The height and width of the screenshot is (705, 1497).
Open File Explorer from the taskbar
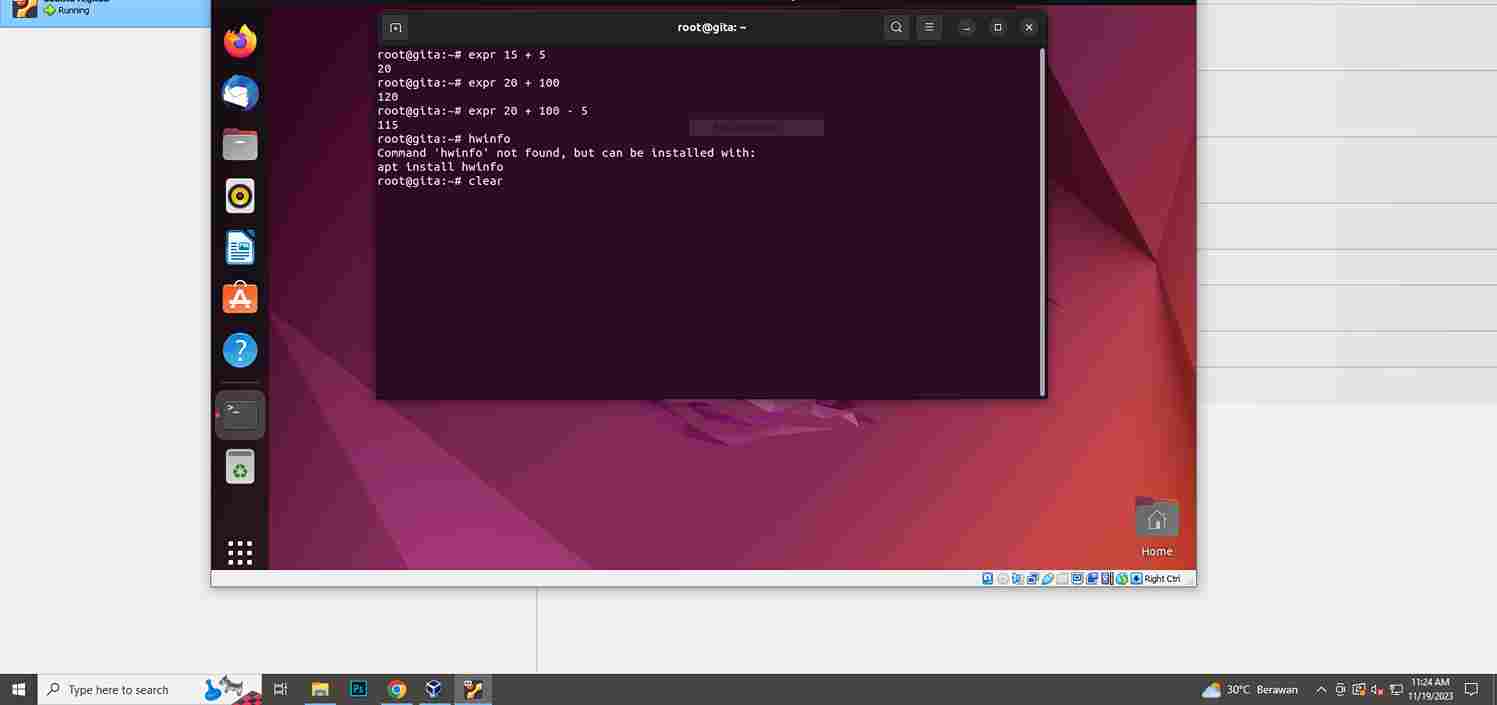point(320,689)
